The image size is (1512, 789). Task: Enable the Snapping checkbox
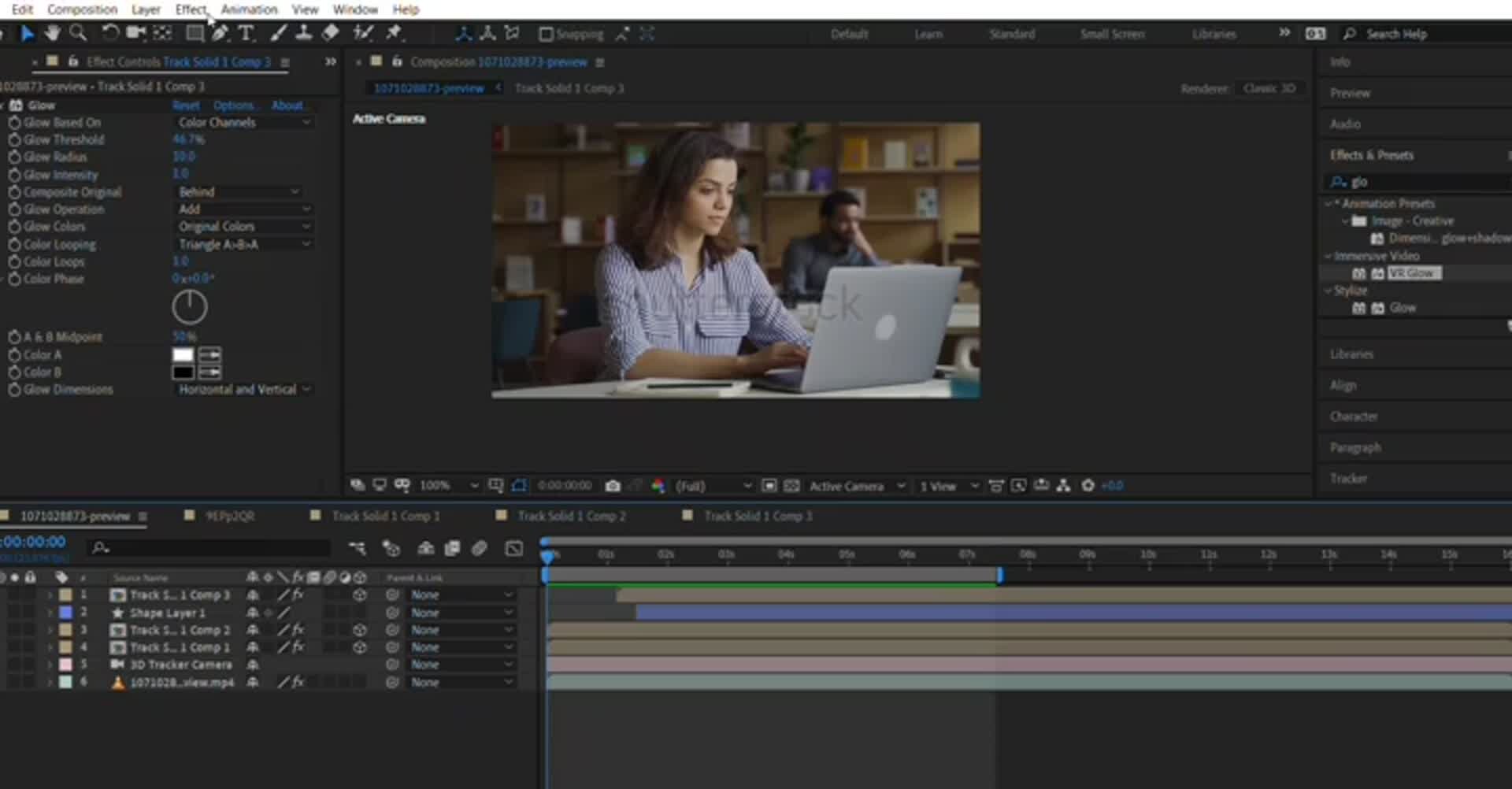tap(546, 34)
